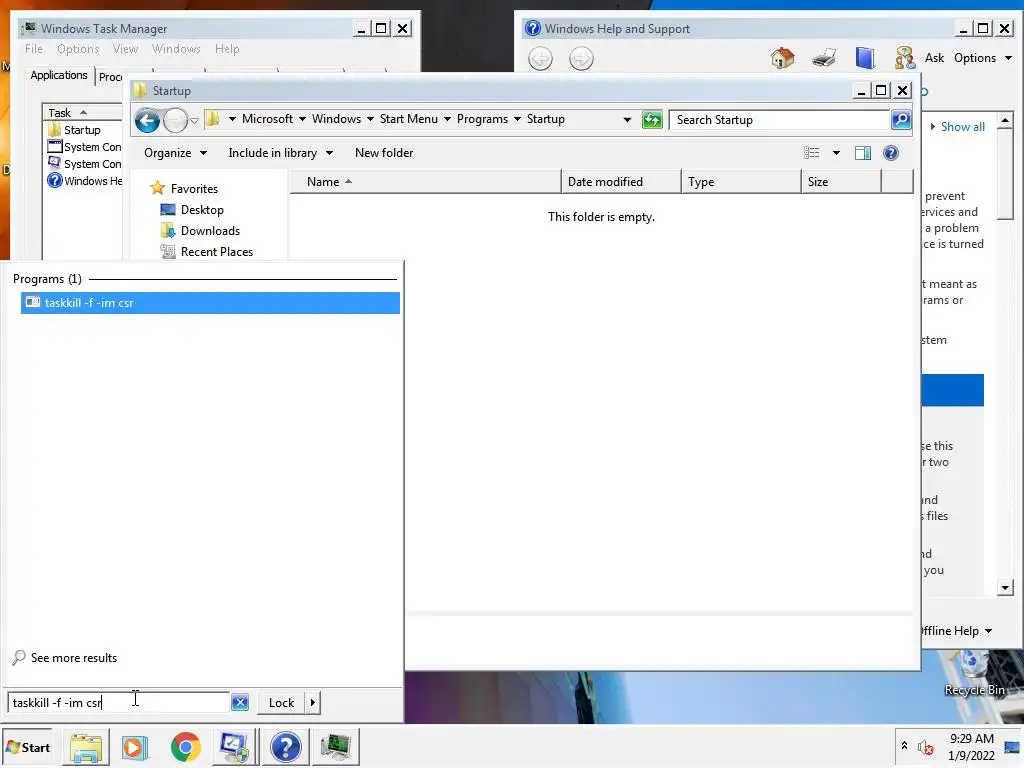Open the view options dropdown arrow
This screenshot has width=1024, height=768.
[x=836, y=153]
